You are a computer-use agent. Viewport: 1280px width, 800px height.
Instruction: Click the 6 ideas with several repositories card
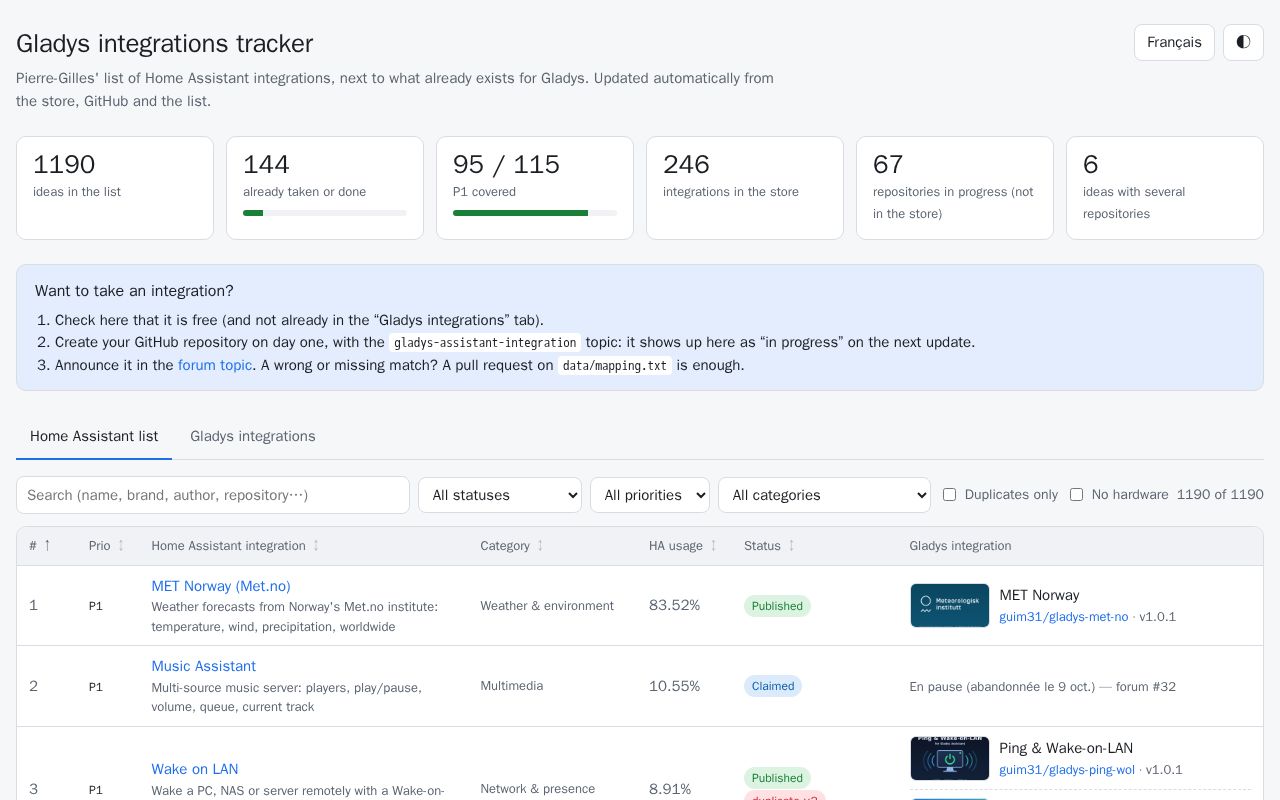1165,188
